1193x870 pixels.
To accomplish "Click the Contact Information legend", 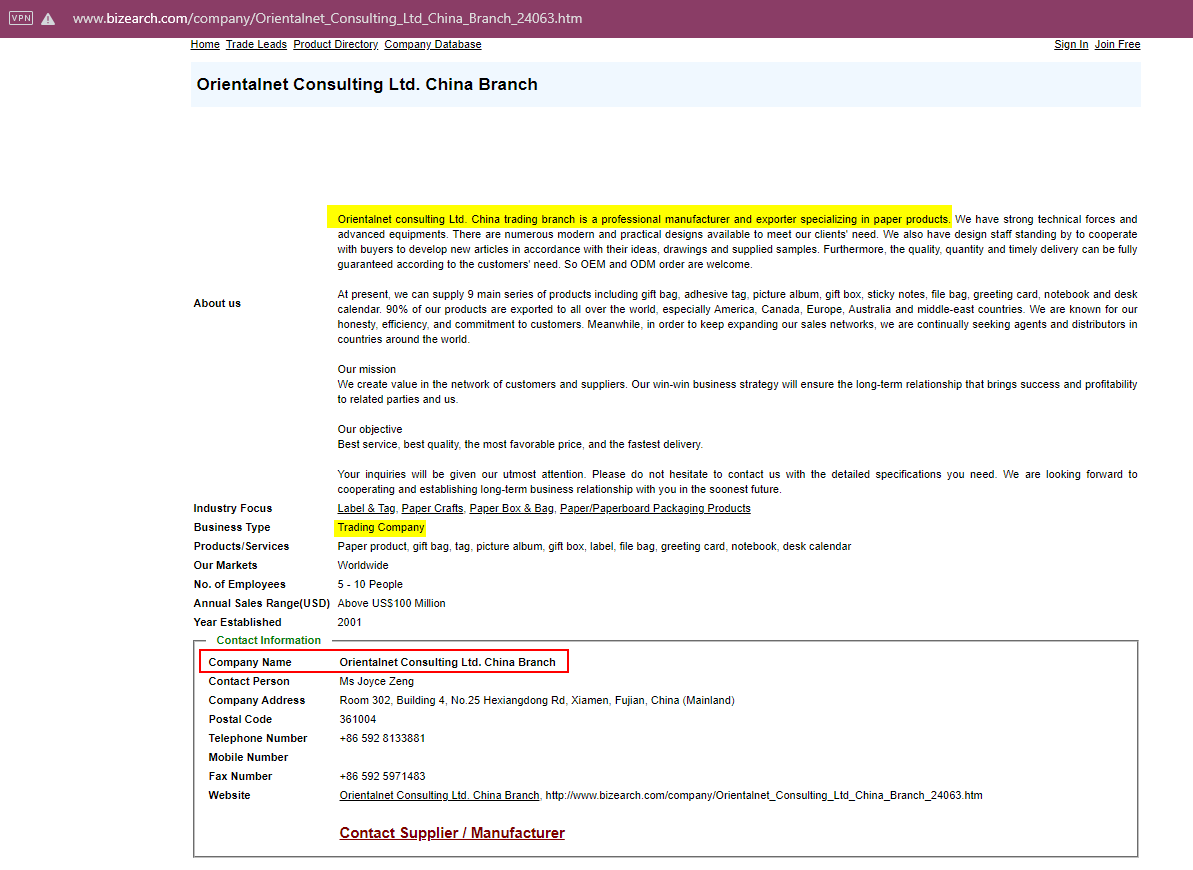I will tap(269, 640).
